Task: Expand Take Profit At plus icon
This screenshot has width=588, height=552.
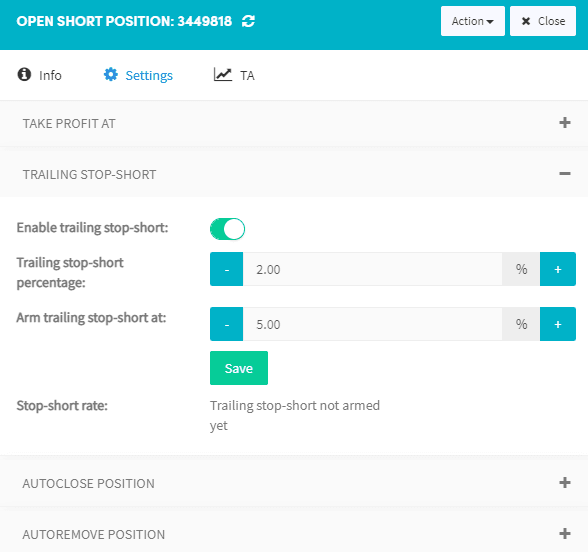Action: point(565,123)
